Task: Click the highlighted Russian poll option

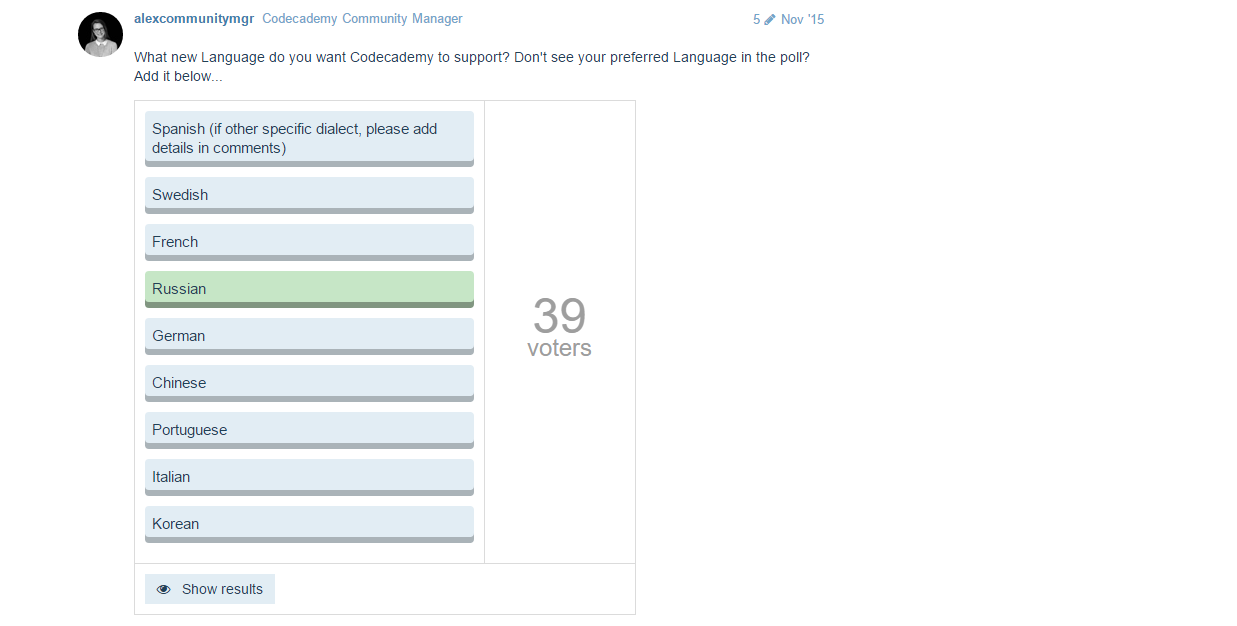Action: [x=309, y=289]
